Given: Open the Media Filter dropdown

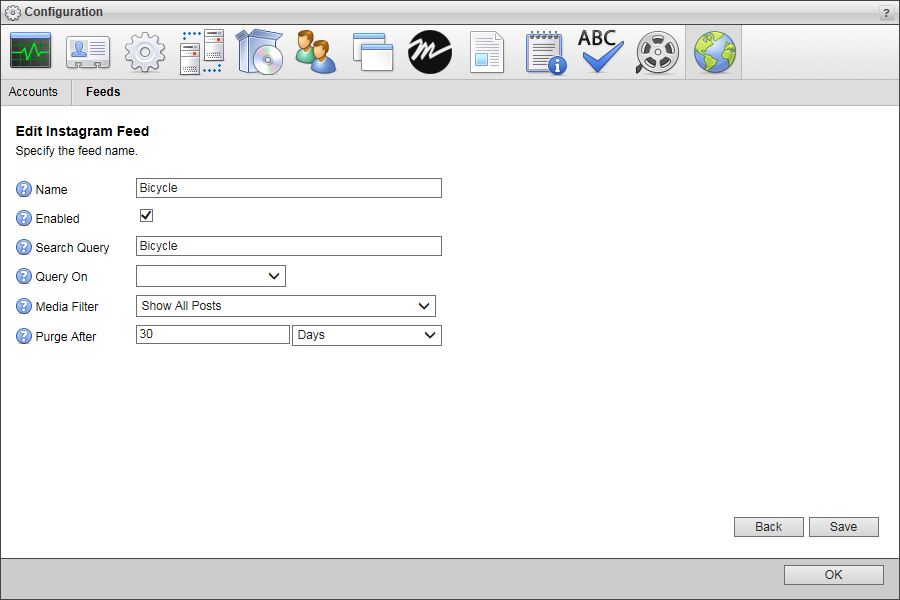Looking at the screenshot, I should coord(286,306).
